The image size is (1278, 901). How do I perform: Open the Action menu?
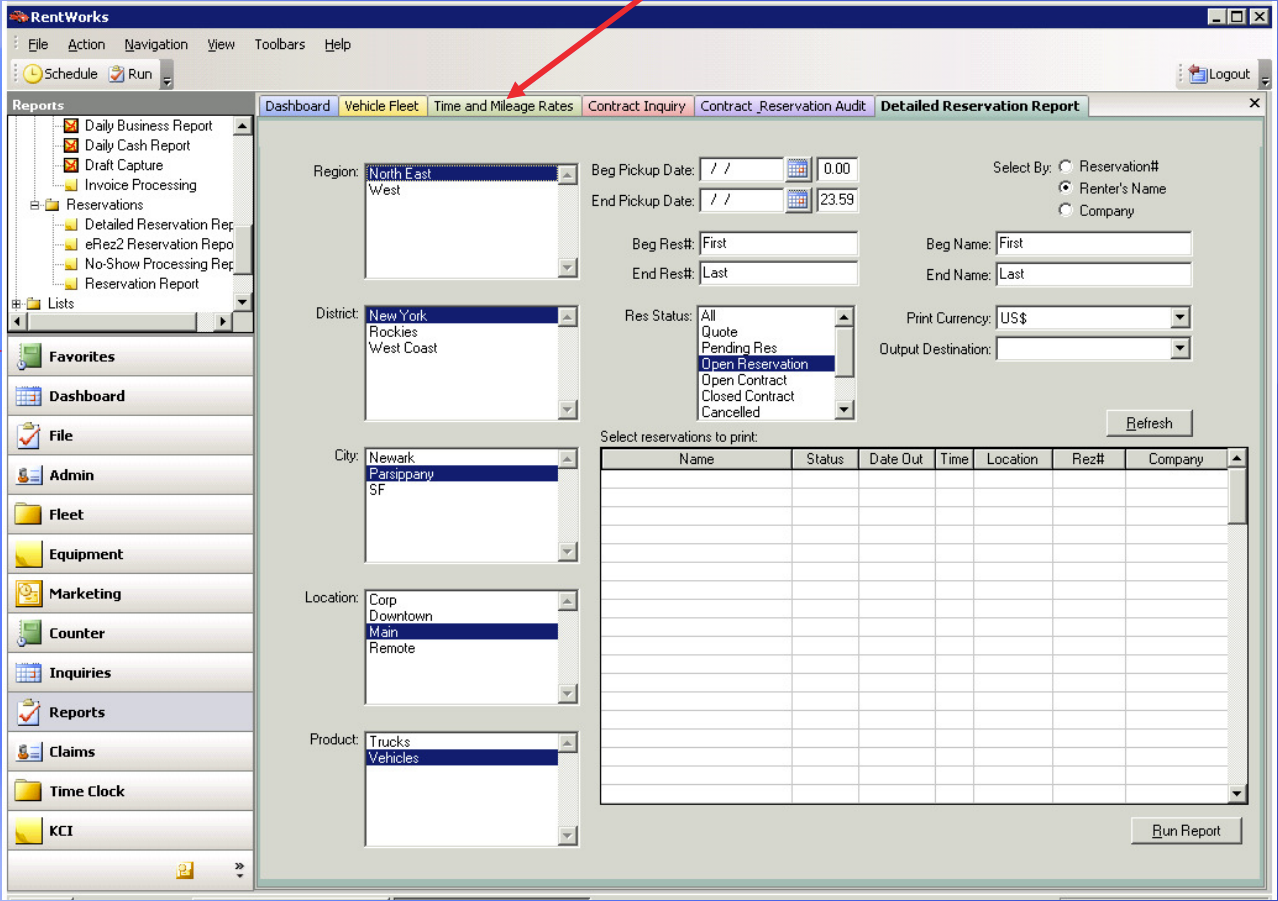click(86, 44)
